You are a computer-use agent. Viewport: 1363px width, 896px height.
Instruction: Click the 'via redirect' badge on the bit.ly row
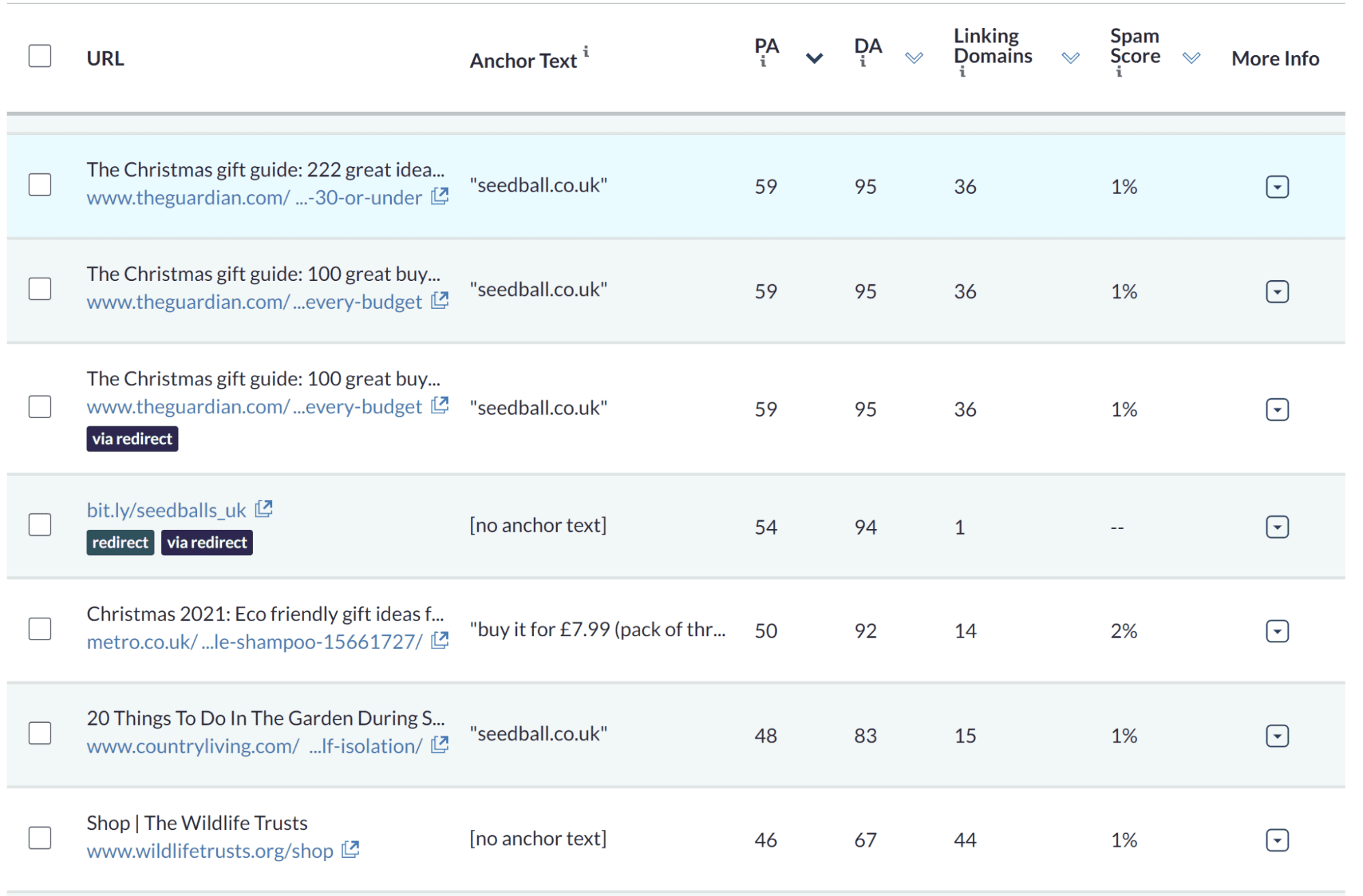[207, 542]
